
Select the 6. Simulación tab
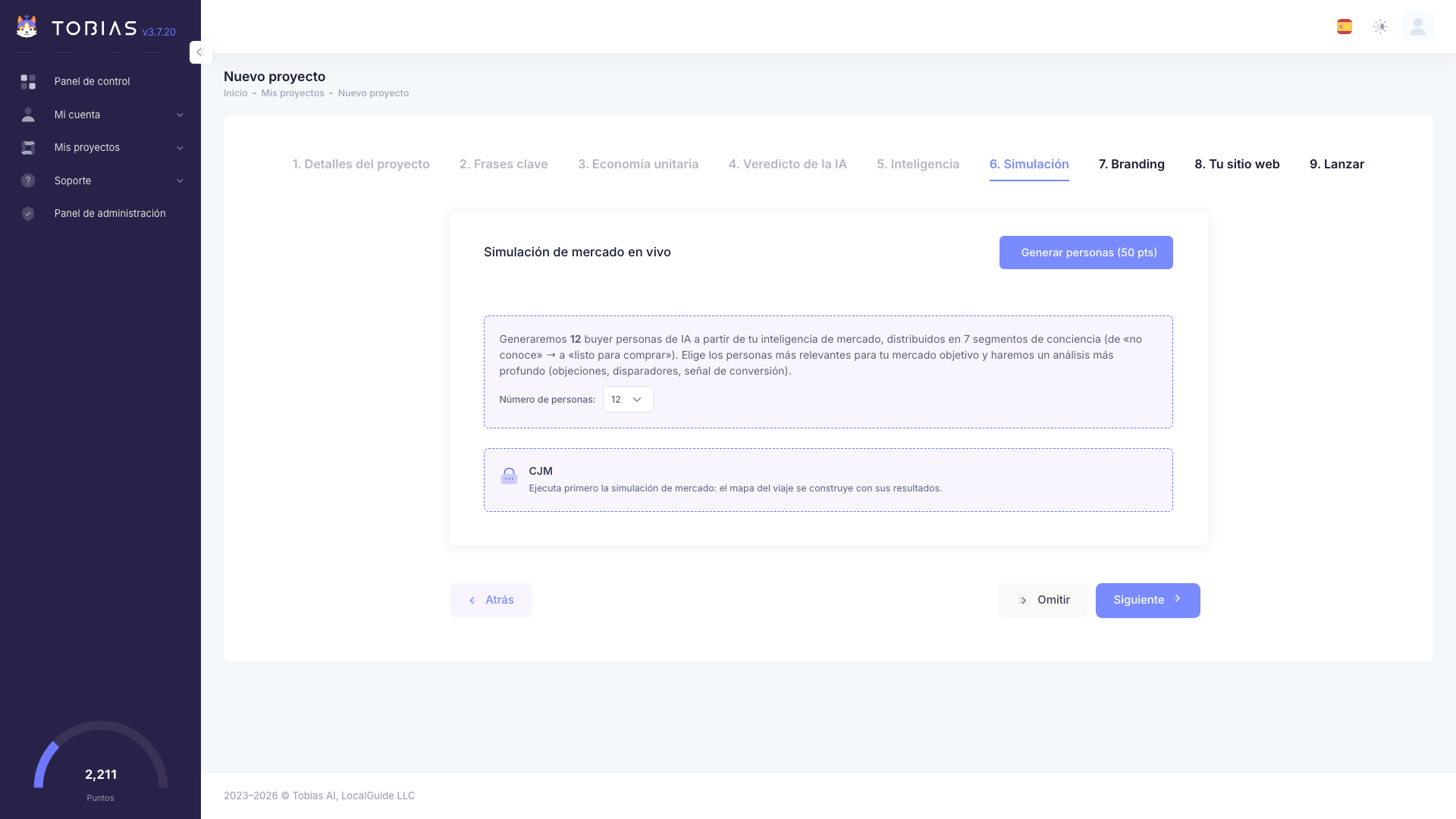pyautogui.click(x=1029, y=165)
